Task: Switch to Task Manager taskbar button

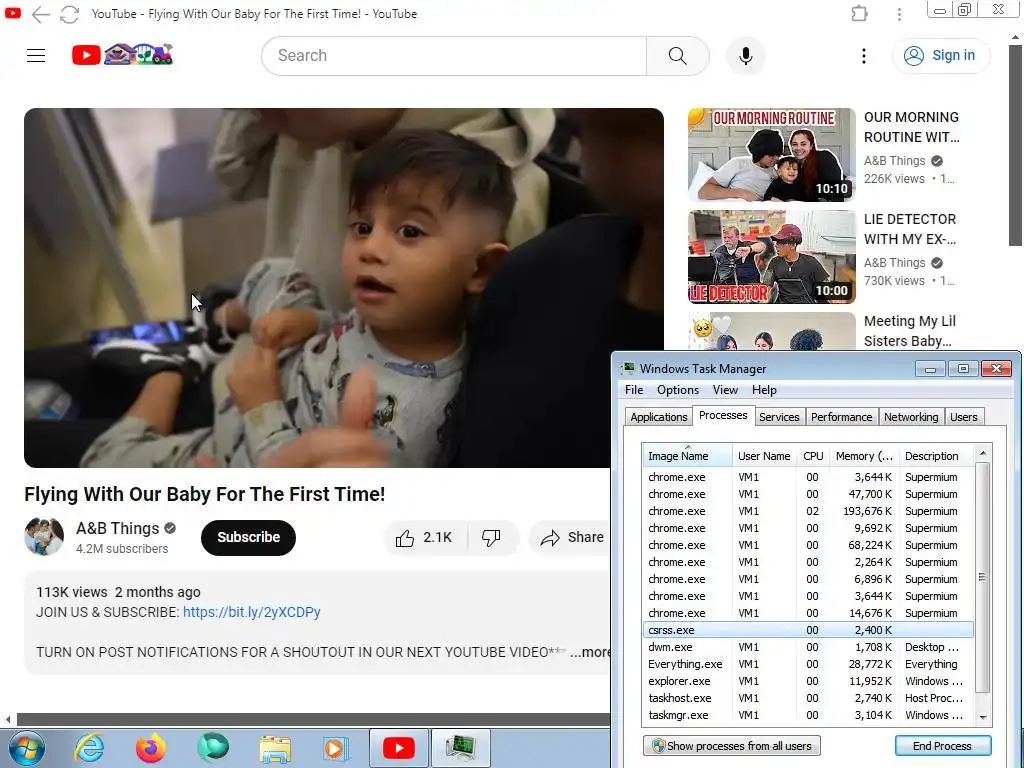Action: [x=460, y=748]
